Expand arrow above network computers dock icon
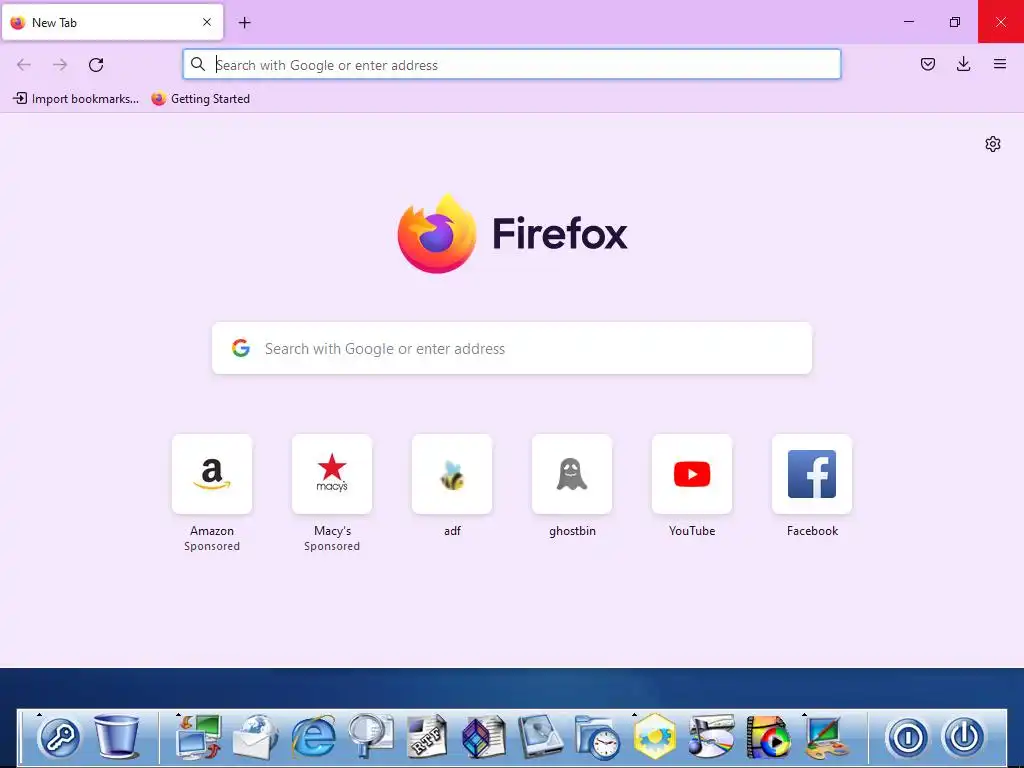The image size is (1024, 768). point(178,714)
